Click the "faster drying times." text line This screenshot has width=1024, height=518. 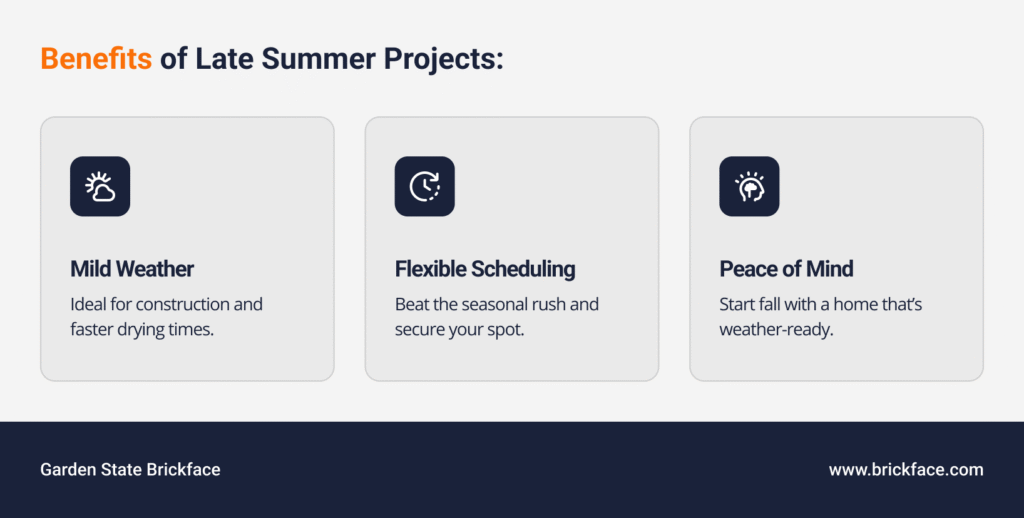point(142,329)
